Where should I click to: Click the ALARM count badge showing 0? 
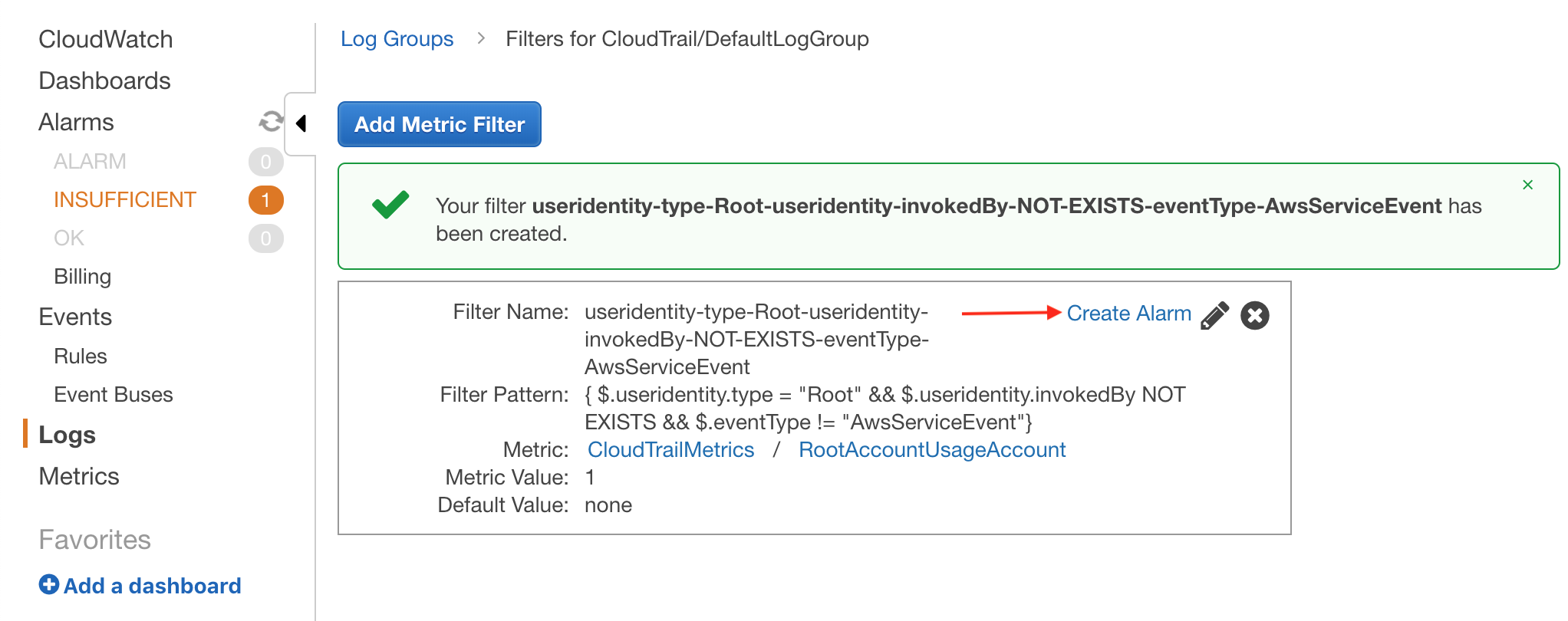click(265, 161)
